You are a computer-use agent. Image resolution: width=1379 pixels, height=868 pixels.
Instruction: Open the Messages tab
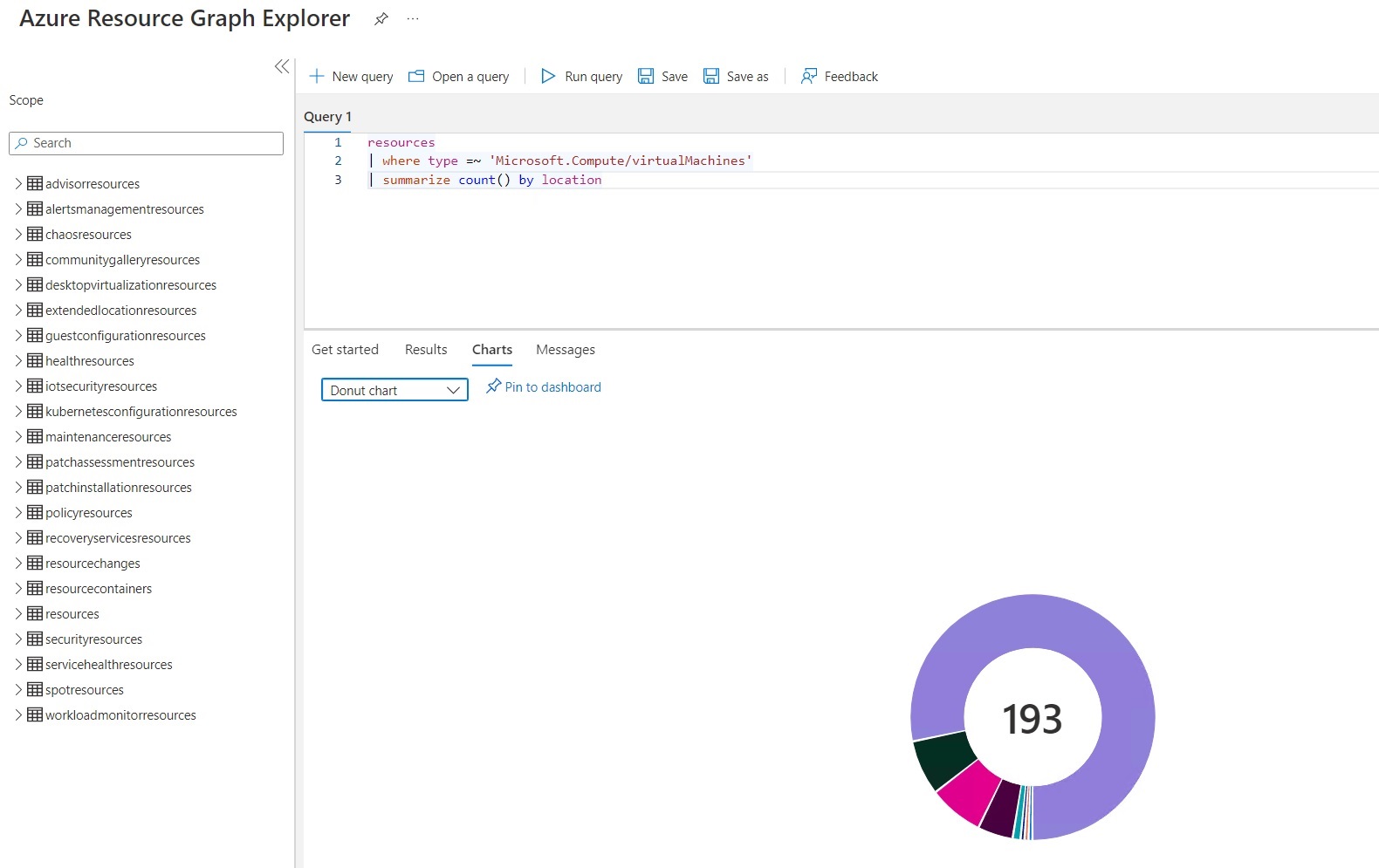click(566, 350)
